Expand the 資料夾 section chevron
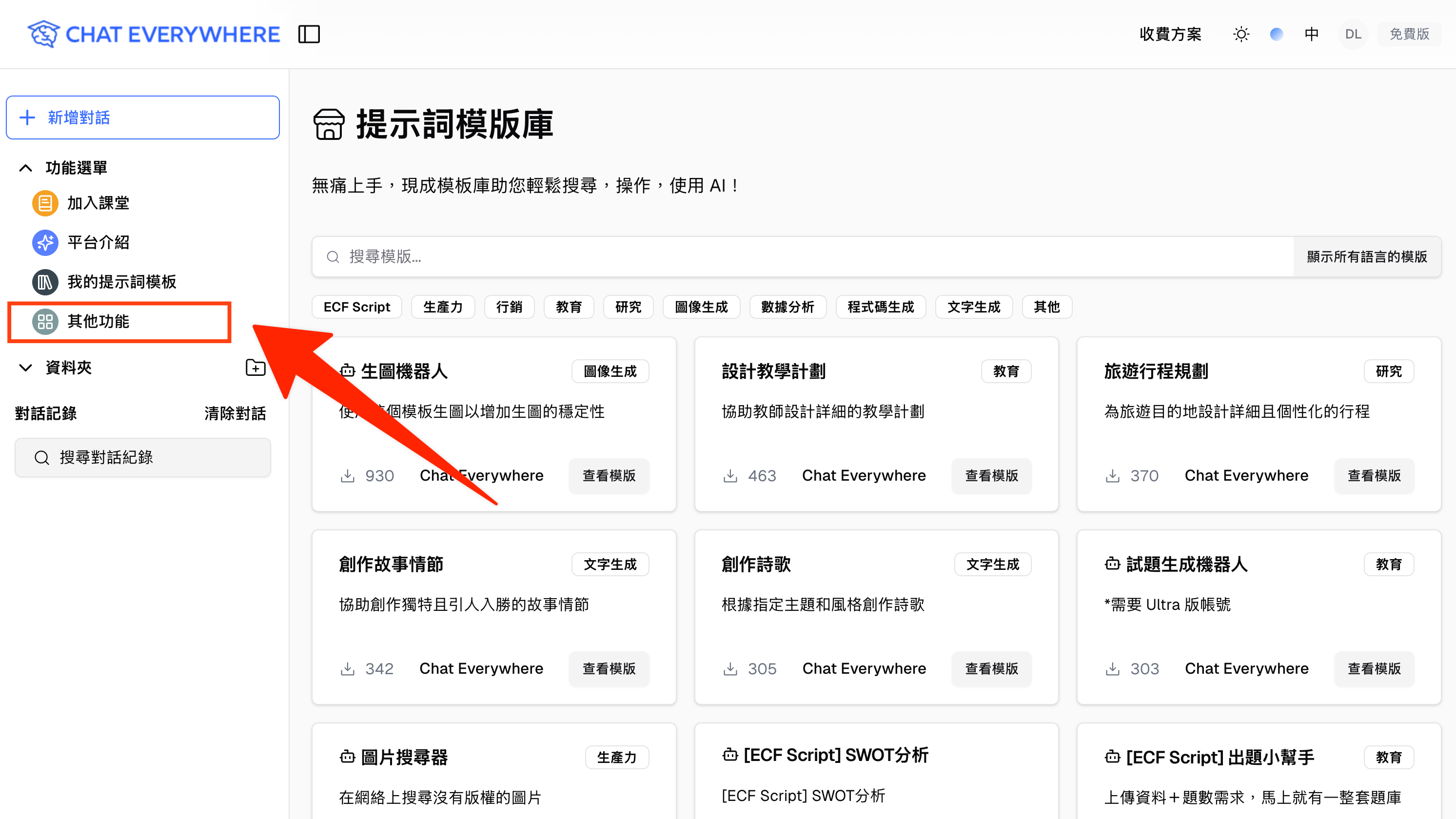The height and width of the screenshot is (819, 1456). pos(25,368)
